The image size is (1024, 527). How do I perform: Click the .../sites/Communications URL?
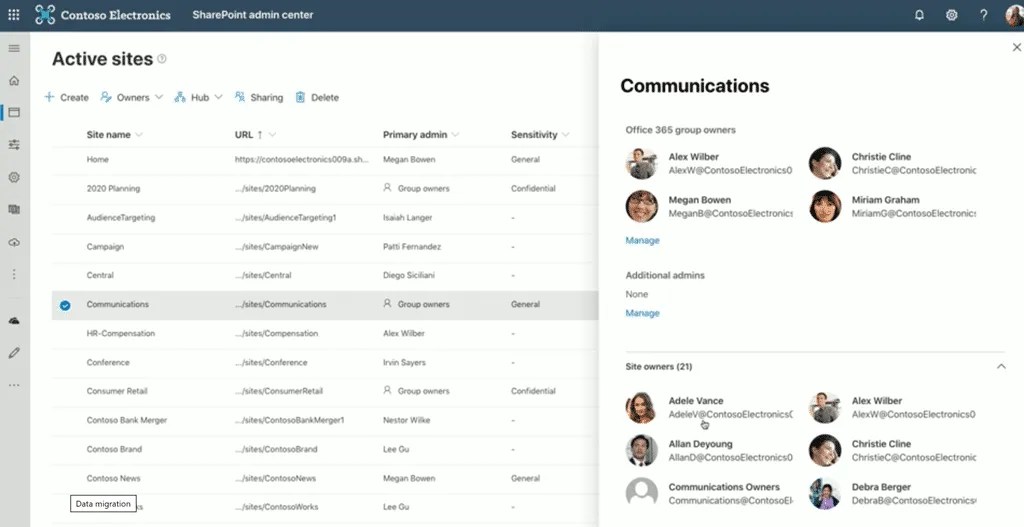coord(281,304)
